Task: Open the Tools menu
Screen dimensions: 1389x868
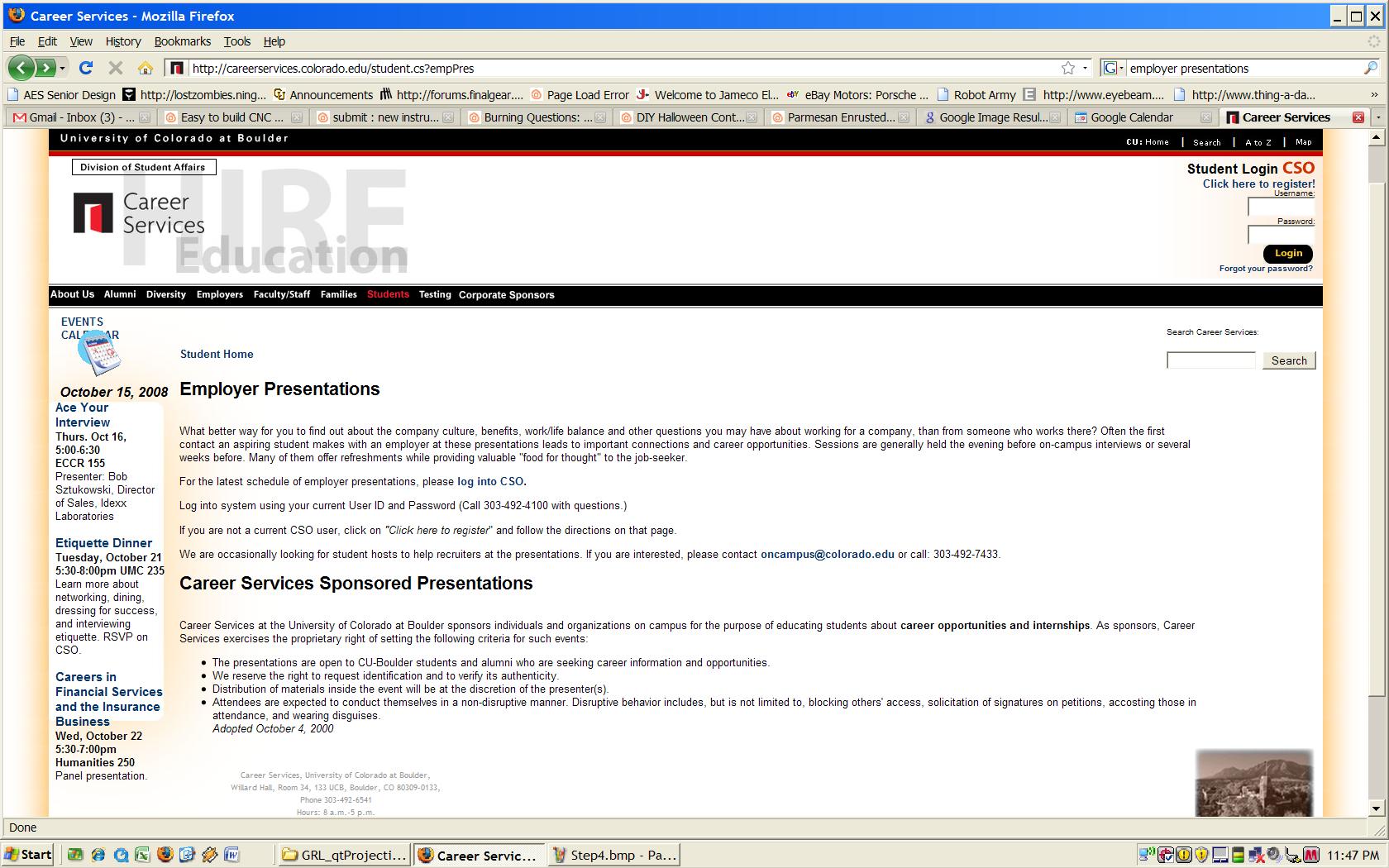Action: click(x=237, y=41)
